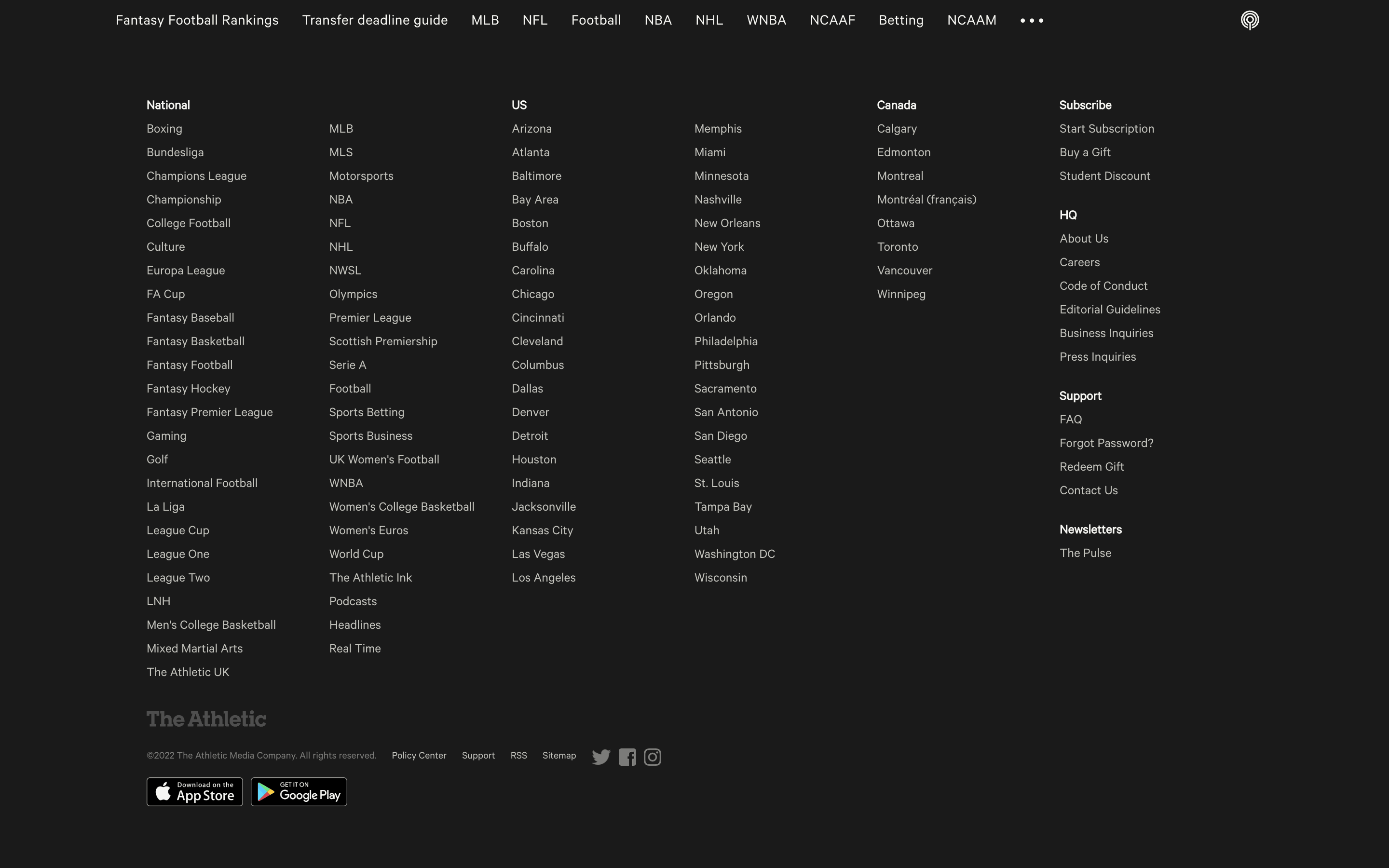Open the Fantasy Football Rankings nav item
This screenshot has width=1389, height=868.
coord(197,20)
